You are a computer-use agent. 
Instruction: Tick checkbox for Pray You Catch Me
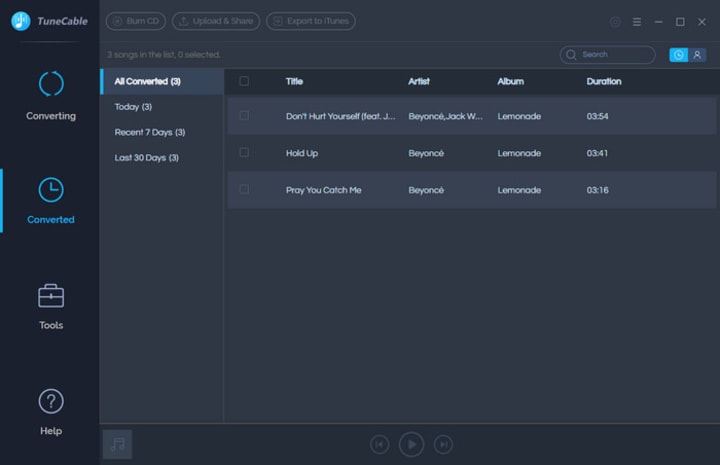point(244,189)
